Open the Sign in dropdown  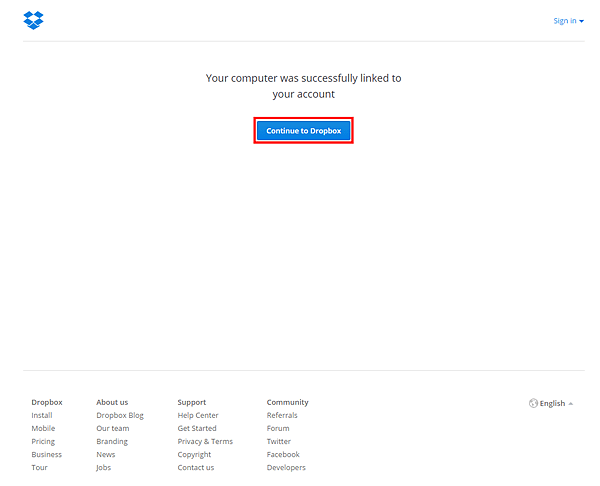(x=568, y=21)
